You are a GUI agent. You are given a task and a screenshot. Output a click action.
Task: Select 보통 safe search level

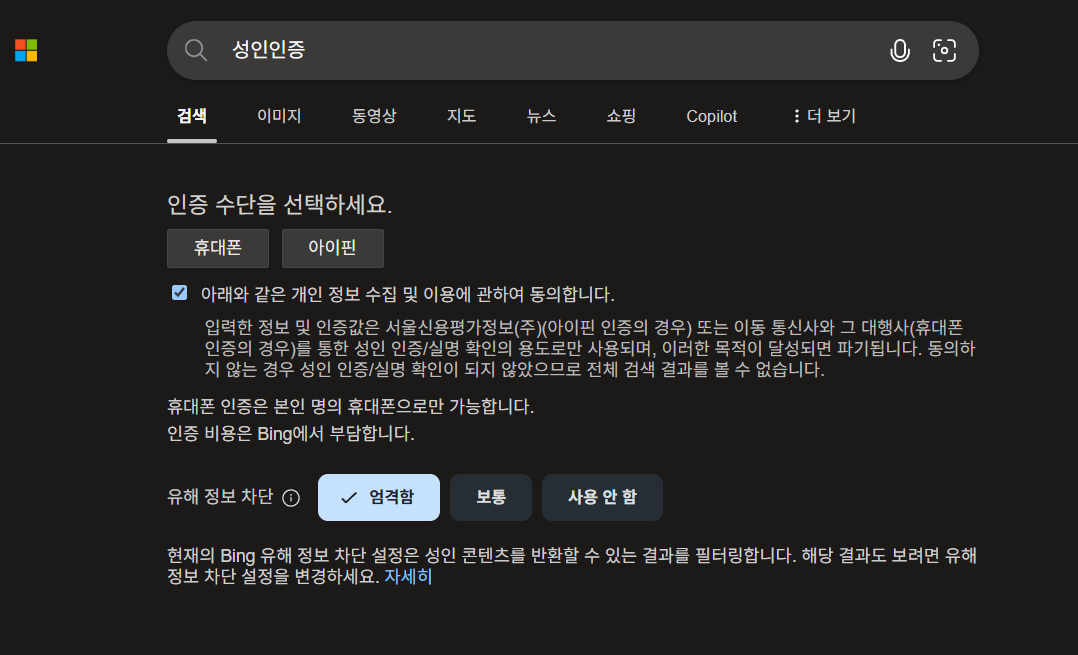[491, 498]
